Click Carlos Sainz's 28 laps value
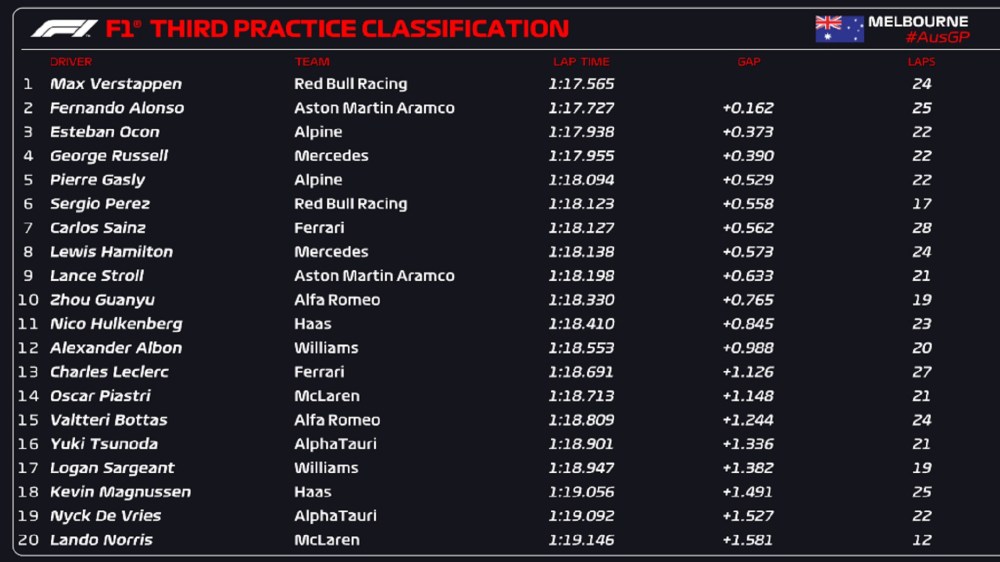Image resolution: width=1000 pixels, height=562 pixels. coord(921,228)
